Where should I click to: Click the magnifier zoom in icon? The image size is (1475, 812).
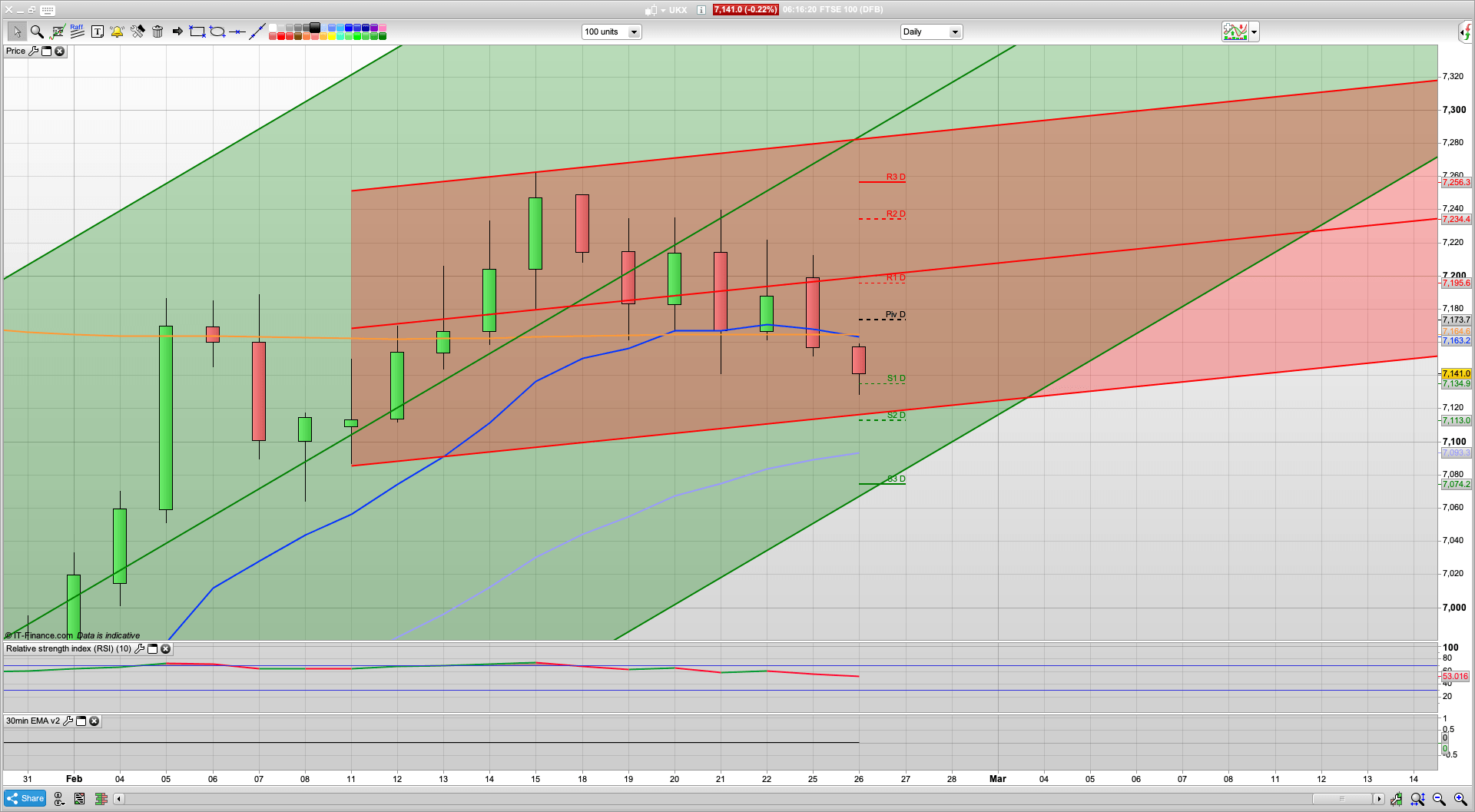point(1460,799)
